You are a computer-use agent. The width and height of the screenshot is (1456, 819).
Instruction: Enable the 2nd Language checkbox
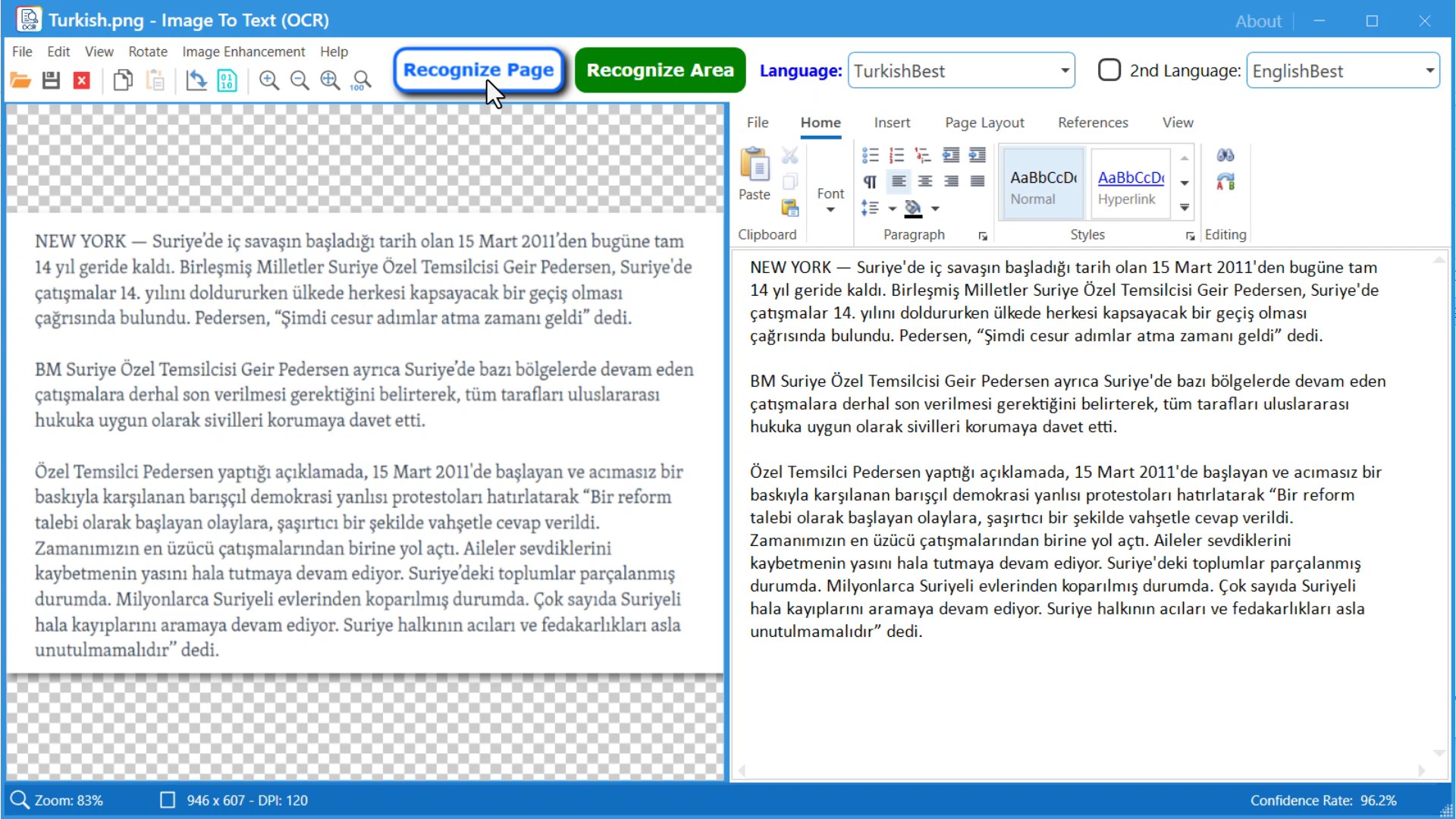(x=1109, y=71)
